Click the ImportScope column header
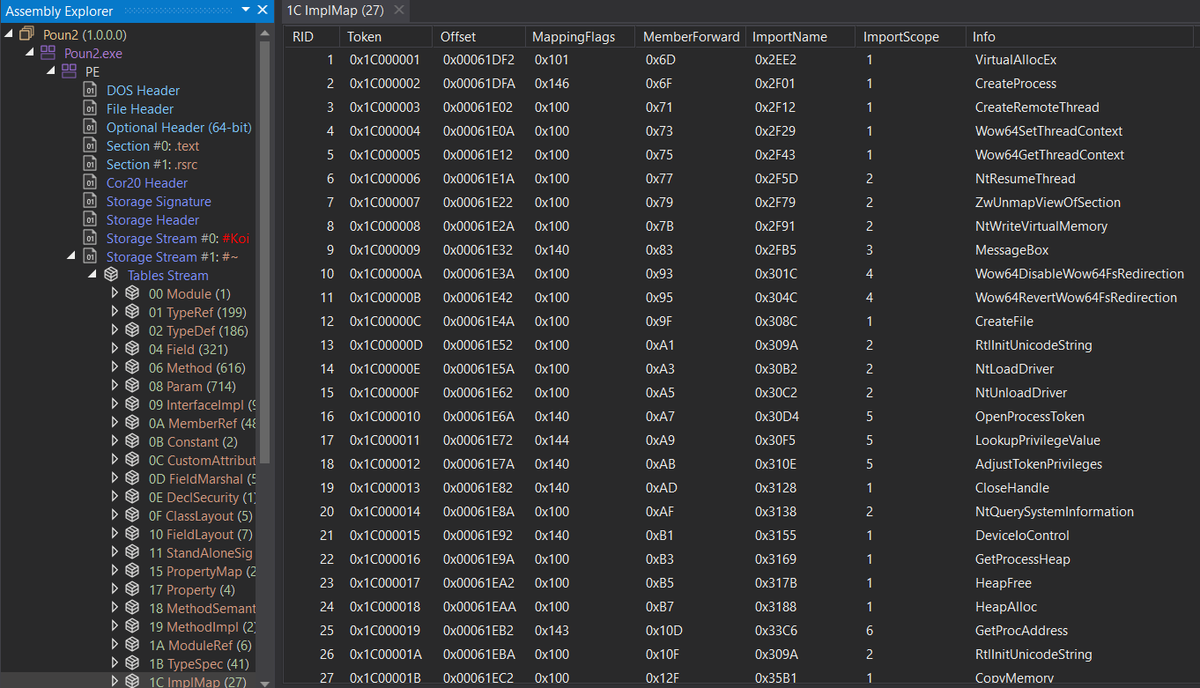The width and height of the screenshot is (1200, 688). click(911, 37)
